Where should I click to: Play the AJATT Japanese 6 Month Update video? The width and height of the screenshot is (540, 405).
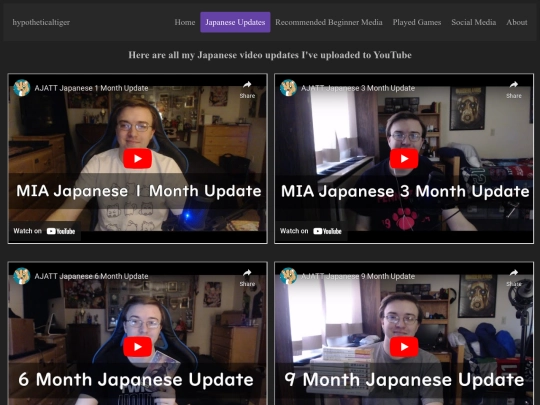[x=137, y=347]
